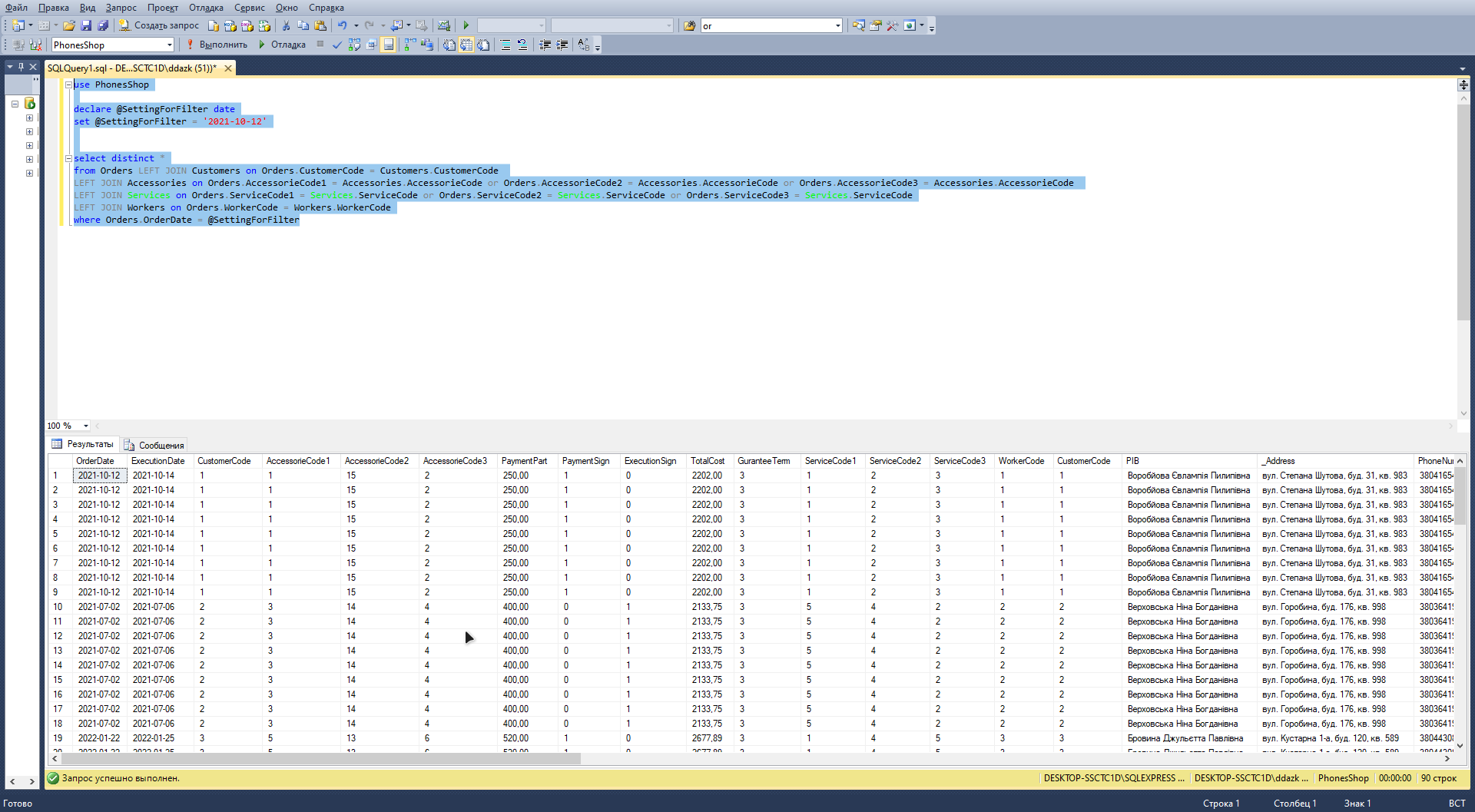Click the Connect to server icon
Screen dimensions: 1475x812
click(18, 45)
